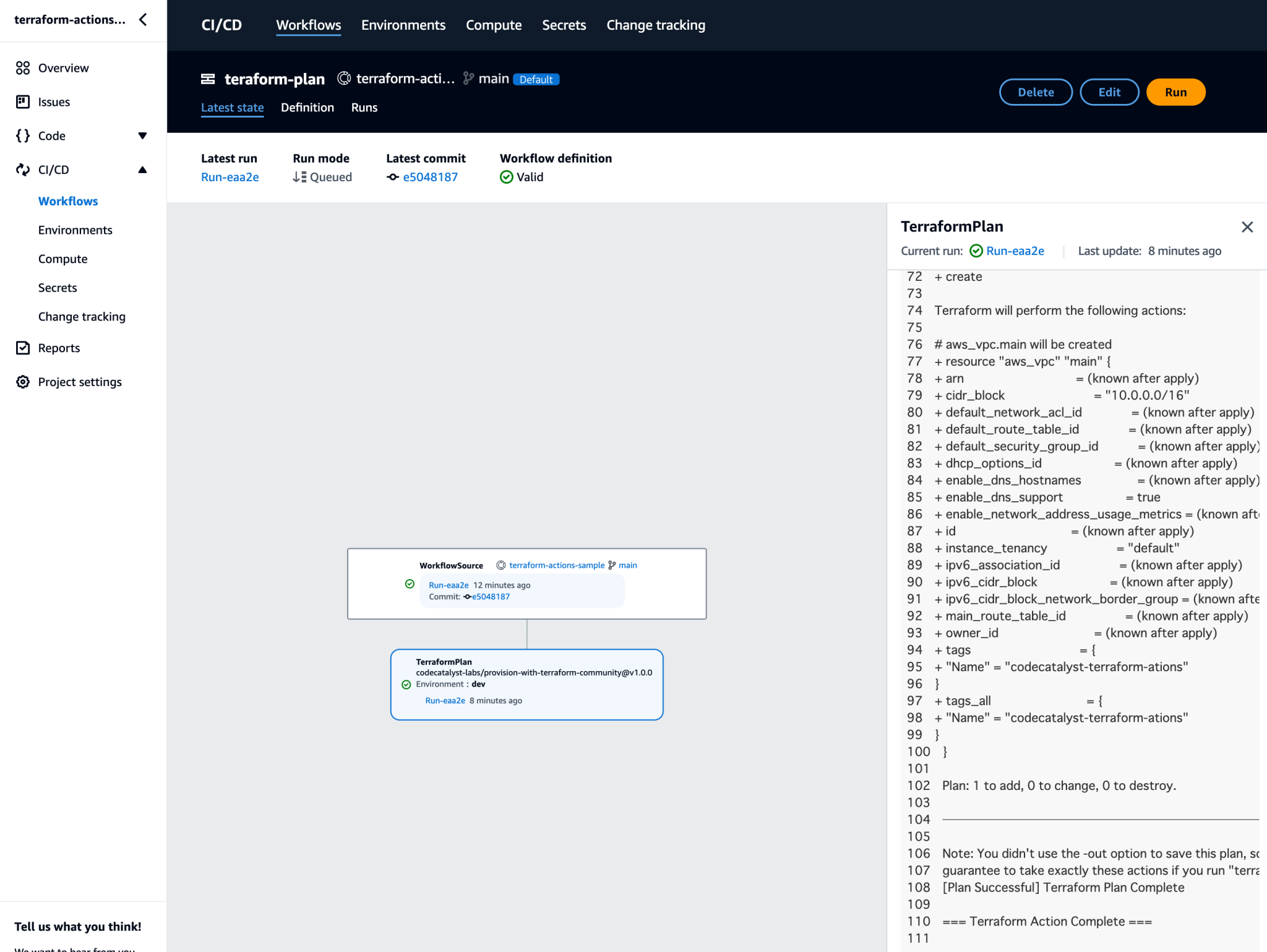The height and width of the screenshot is (952, 1267).
Task: Click the Issues icon in the sidebar
Action: 23,101
